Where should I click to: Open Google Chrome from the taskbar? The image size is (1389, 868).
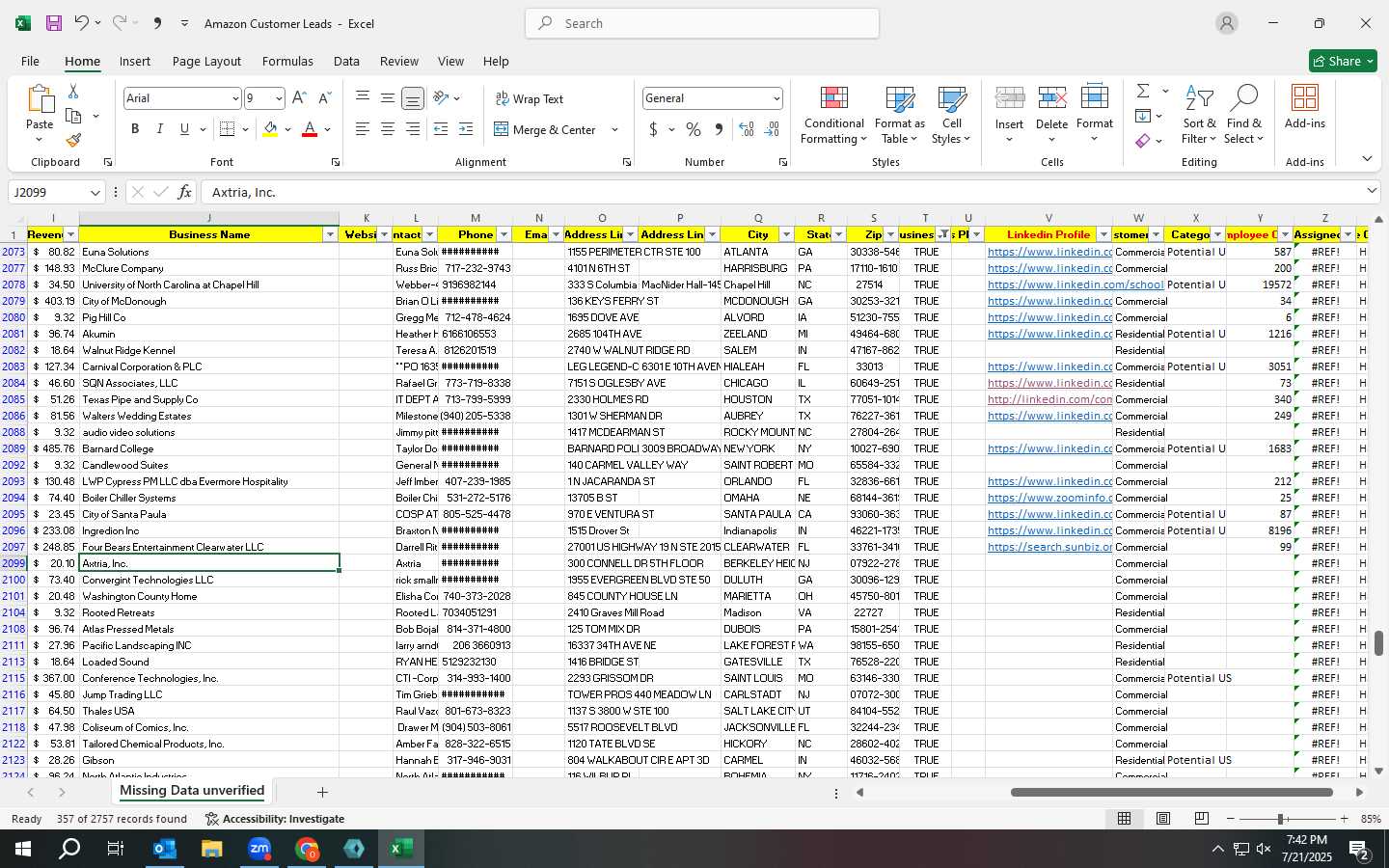pyautogui.click(x=307, y=849)
